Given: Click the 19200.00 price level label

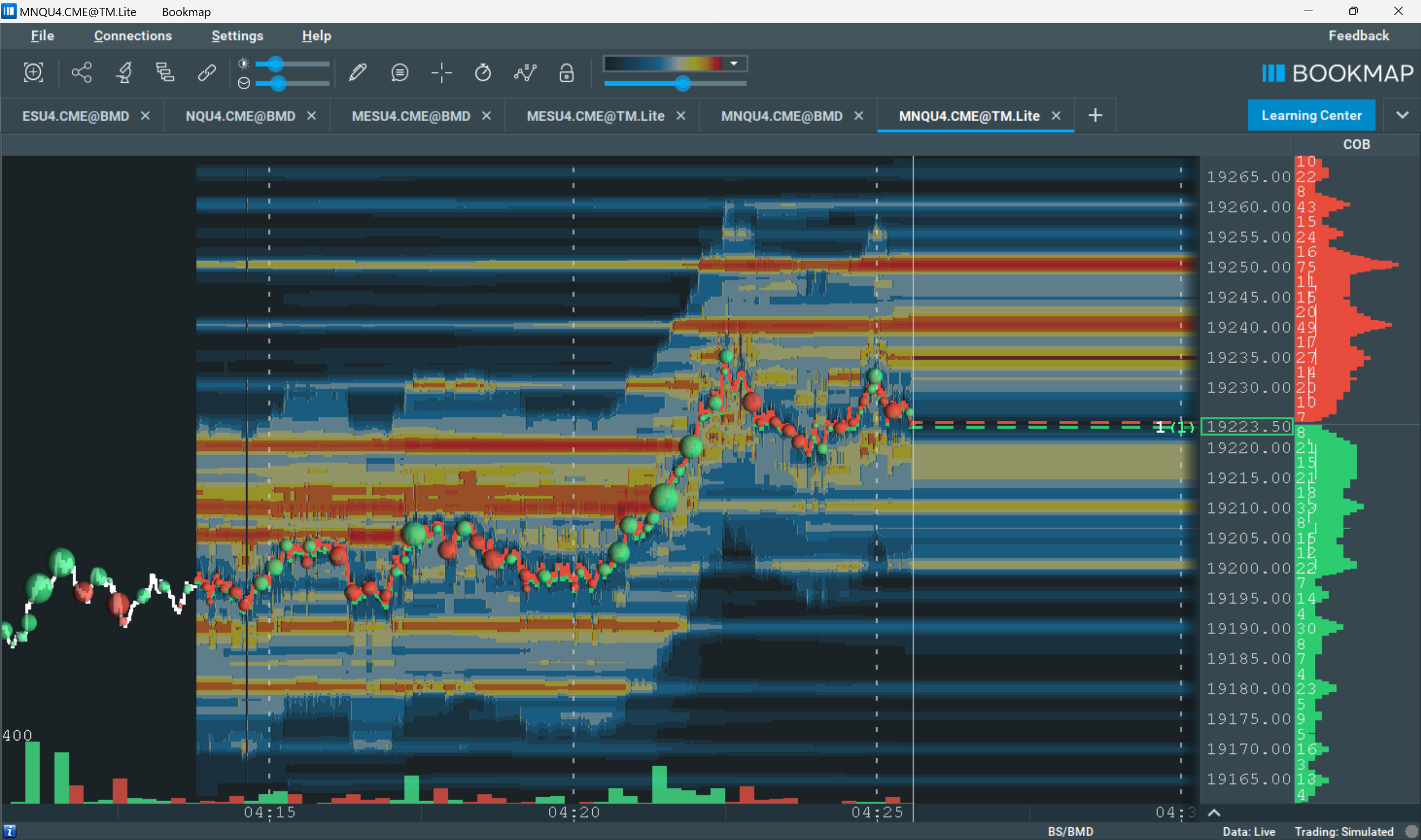Looking at the screenshot, I should [1248, 569].
